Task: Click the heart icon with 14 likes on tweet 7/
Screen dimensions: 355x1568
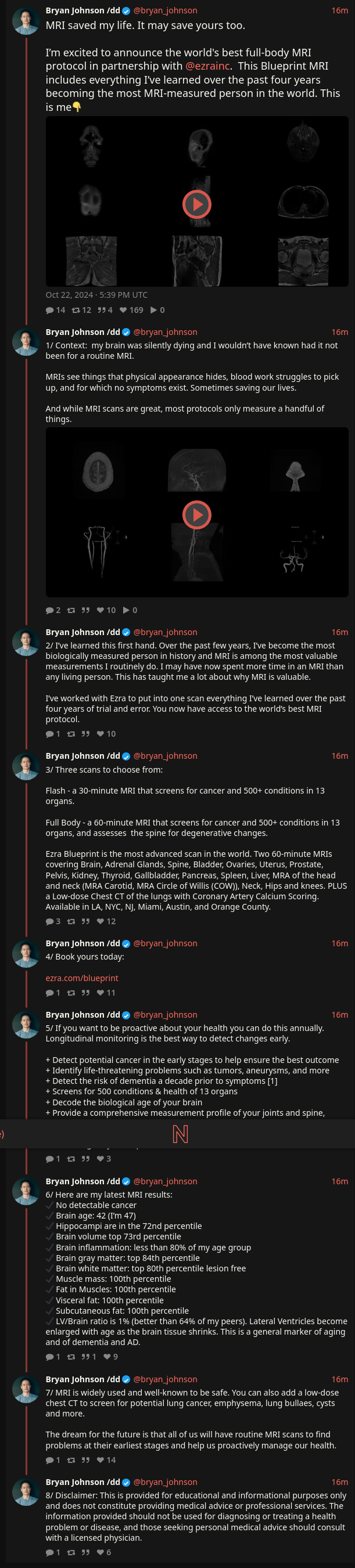Action: pos(101,1459)
